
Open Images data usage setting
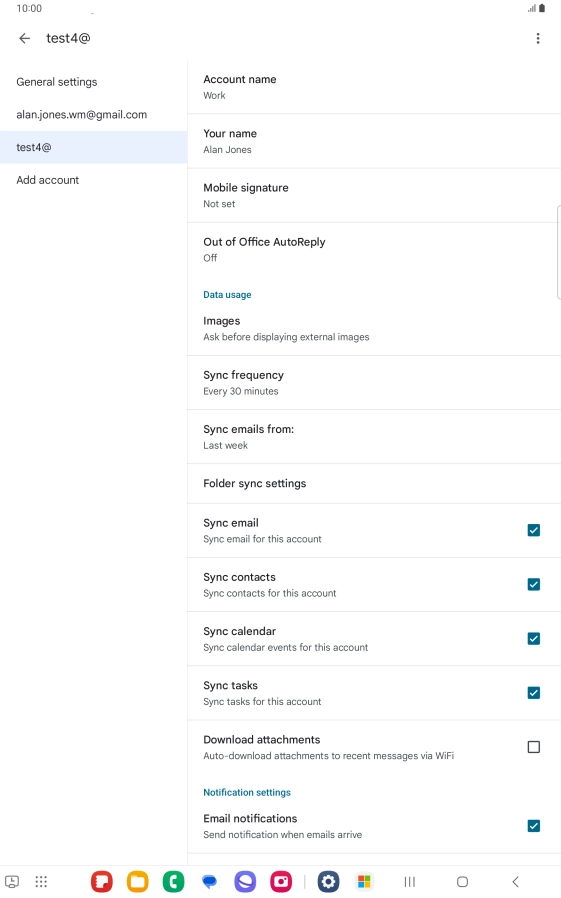374,329
